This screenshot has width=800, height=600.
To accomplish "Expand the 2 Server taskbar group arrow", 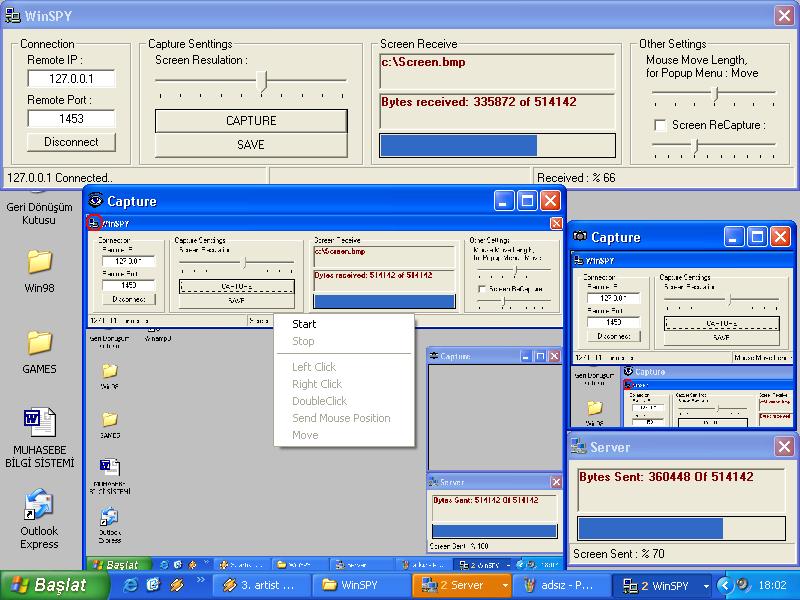I will click(x=505, y=585).
